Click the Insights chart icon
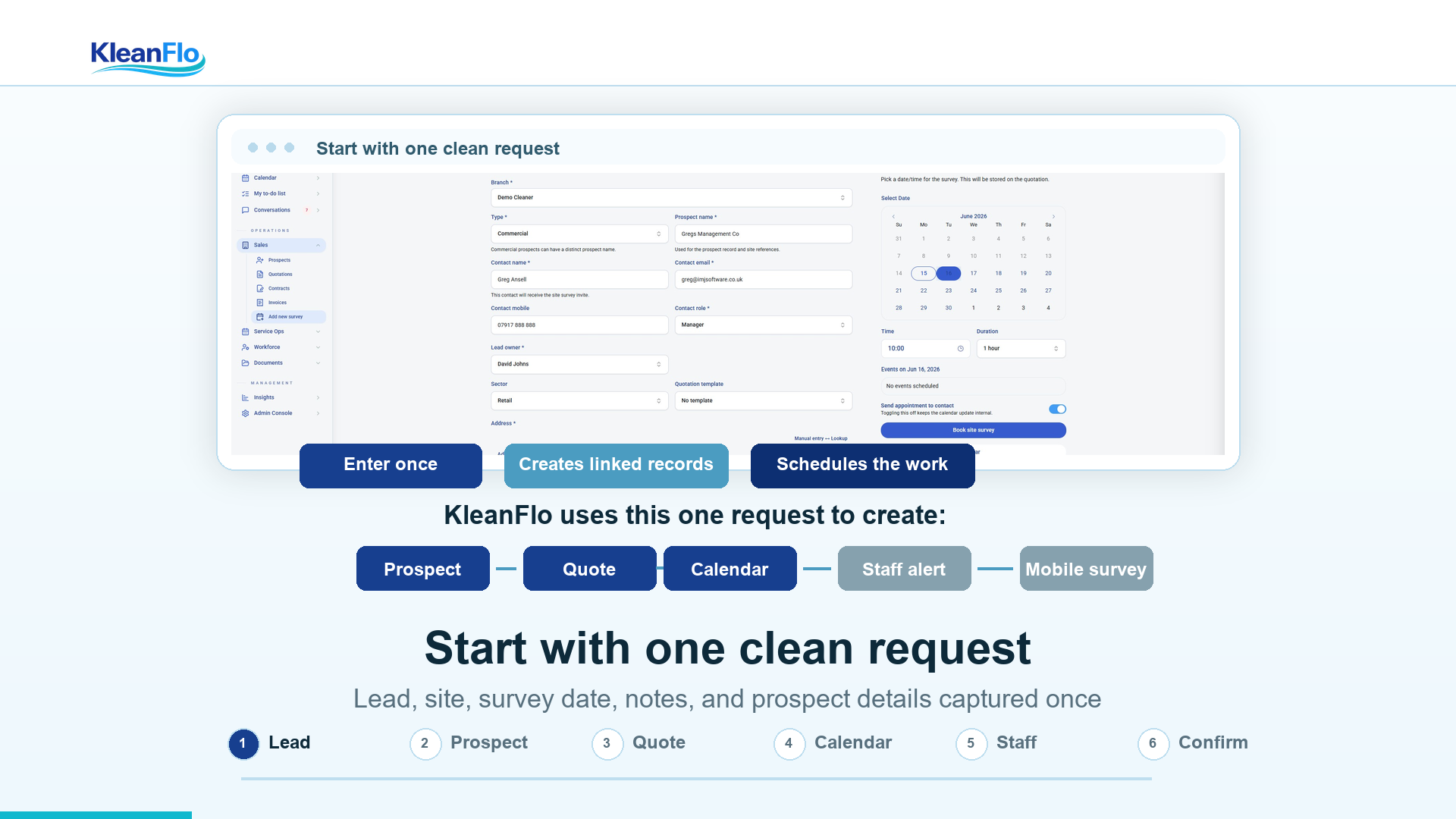 click(245, 397)
